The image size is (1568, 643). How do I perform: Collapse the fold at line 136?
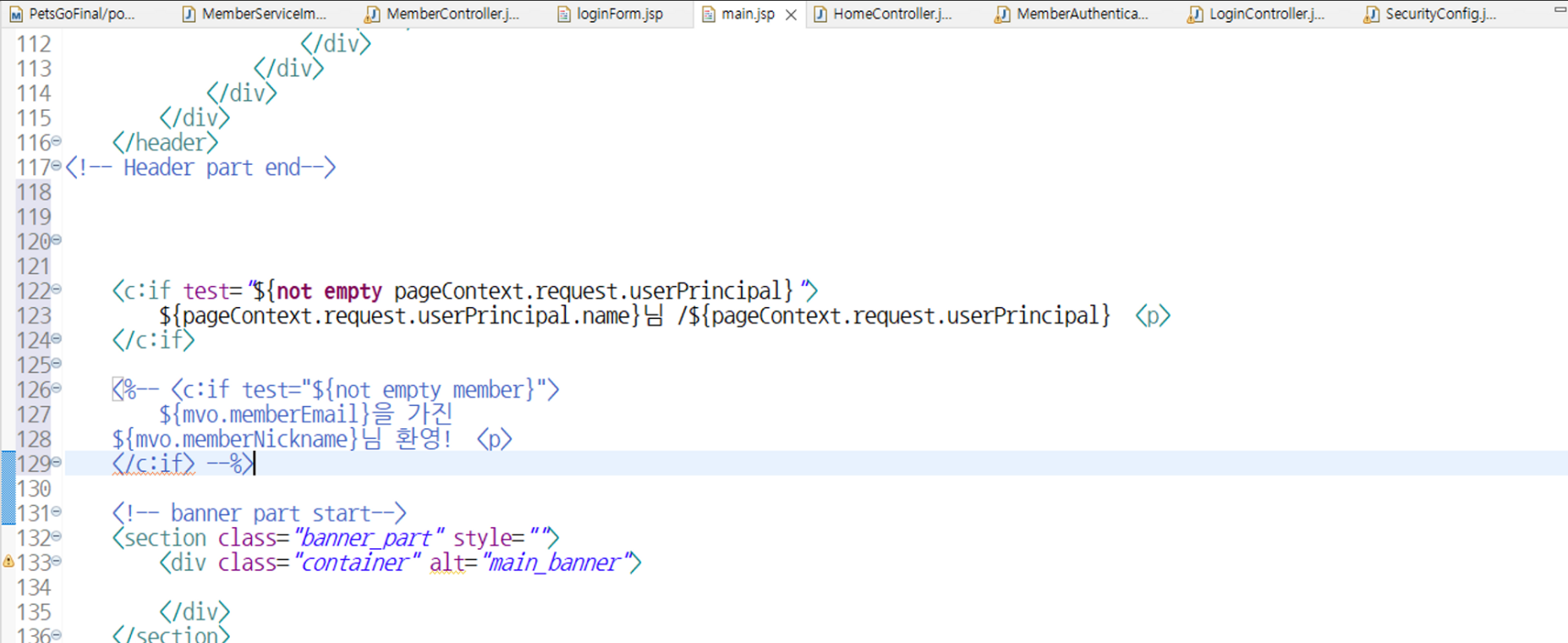tap(57, 634)
